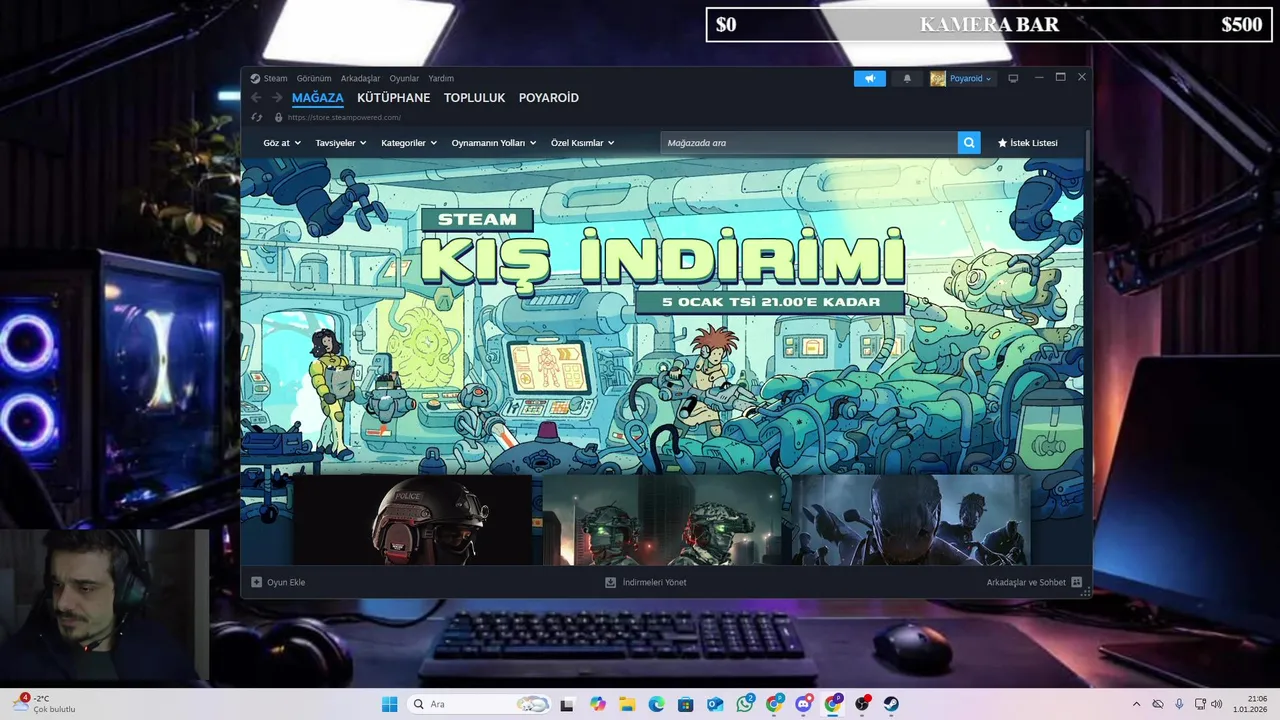Open OBS Studio from the taskbar

pyautogui.click(x=862, y=704)
